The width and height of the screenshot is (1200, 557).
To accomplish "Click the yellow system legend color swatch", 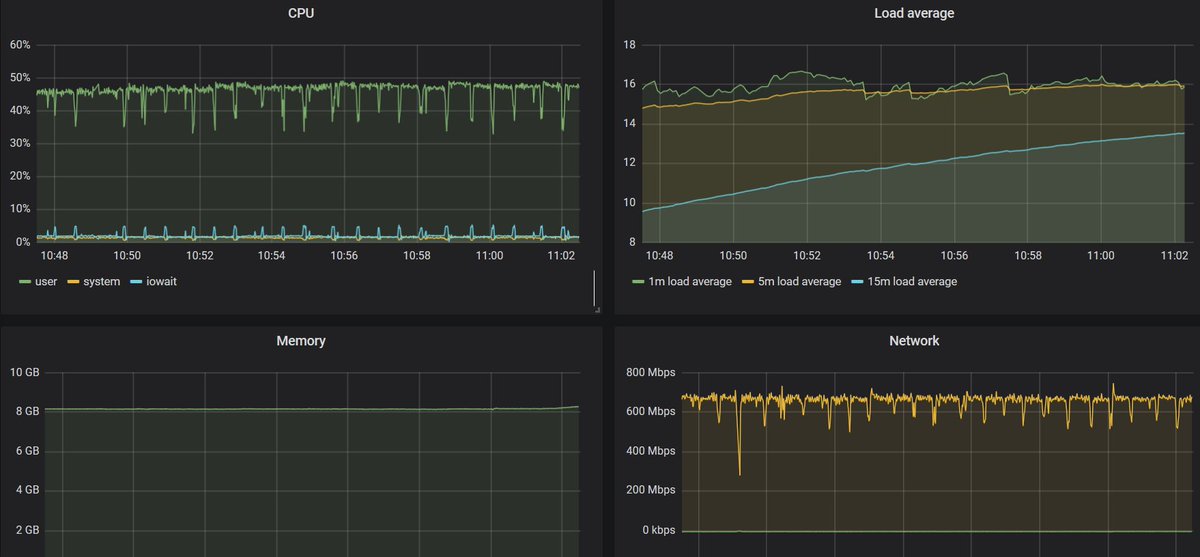I will pos(73,282).
